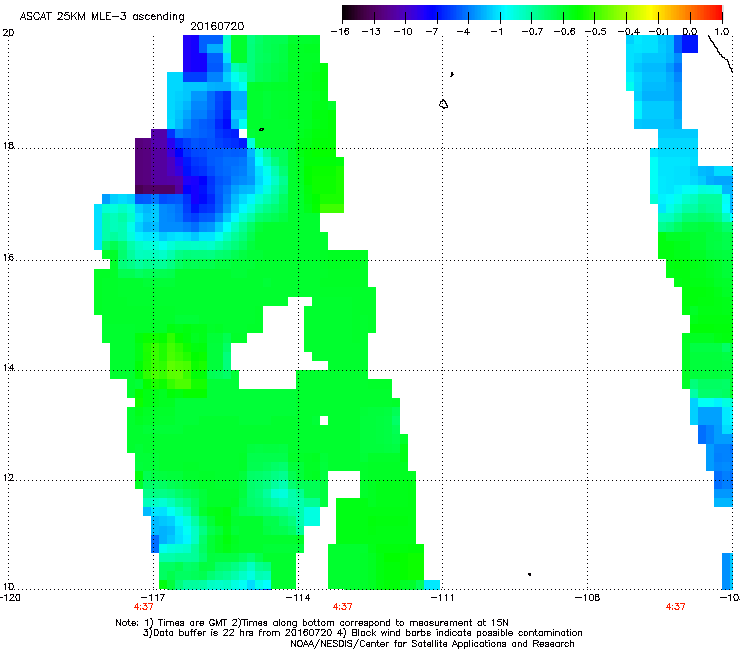The height and width of the screenshot is (650, 740).
Task: Click the longitude axis label "-111"
Action: pos(442,598)
